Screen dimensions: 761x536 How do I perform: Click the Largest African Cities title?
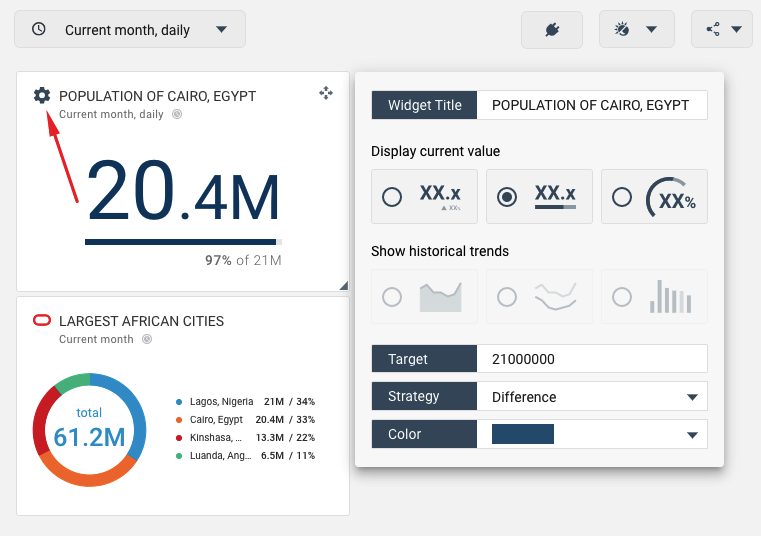141,321
